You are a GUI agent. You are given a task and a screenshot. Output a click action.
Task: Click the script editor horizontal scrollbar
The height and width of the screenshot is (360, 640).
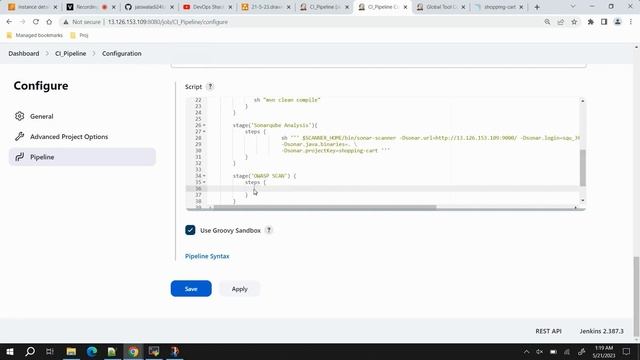pyautogui.click(x=325, y=207)
